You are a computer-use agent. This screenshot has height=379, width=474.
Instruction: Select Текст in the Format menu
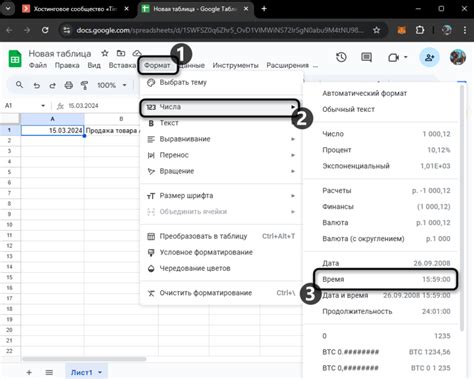click(221, 123)
